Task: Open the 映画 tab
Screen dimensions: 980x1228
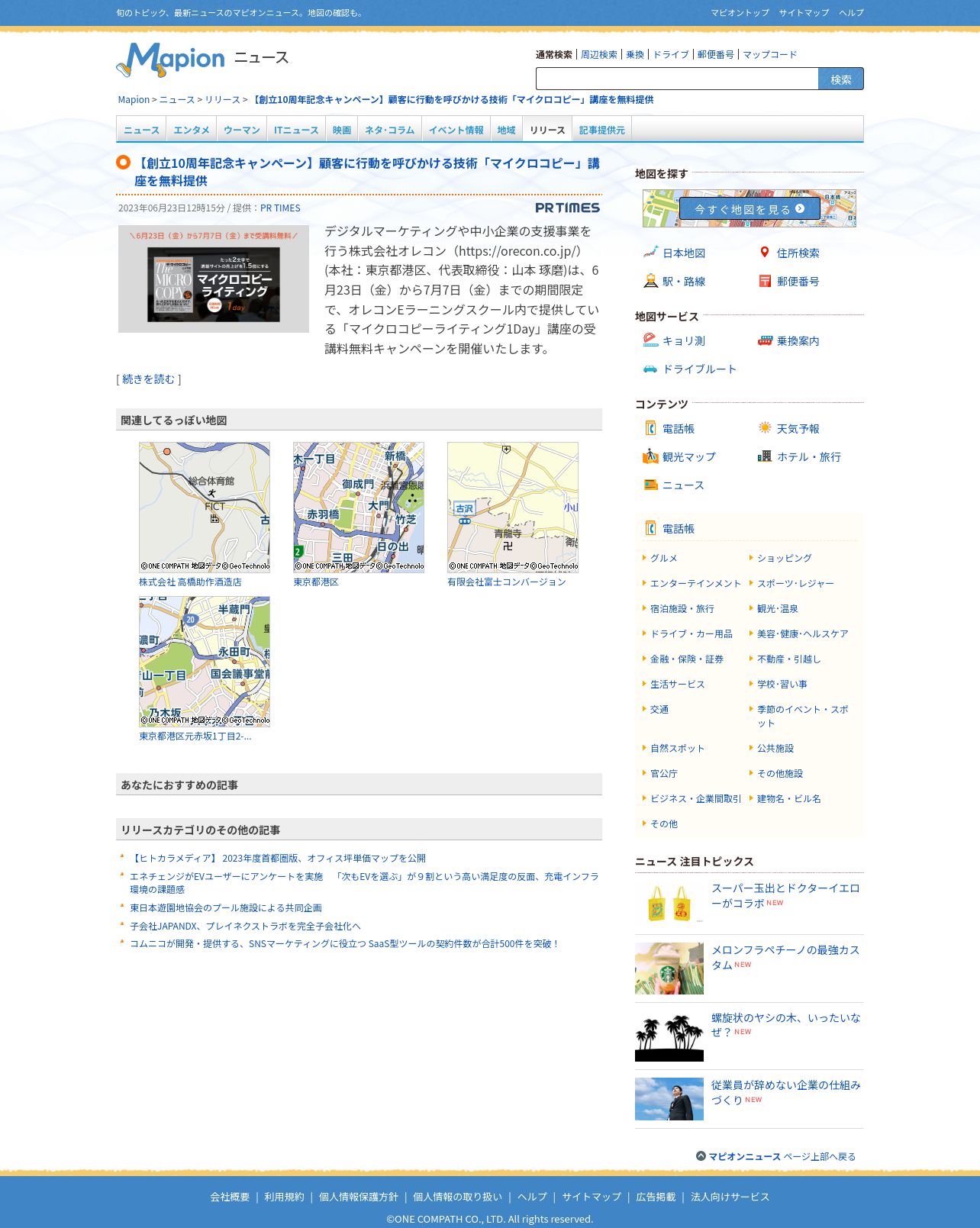Action: coord(342,130)
